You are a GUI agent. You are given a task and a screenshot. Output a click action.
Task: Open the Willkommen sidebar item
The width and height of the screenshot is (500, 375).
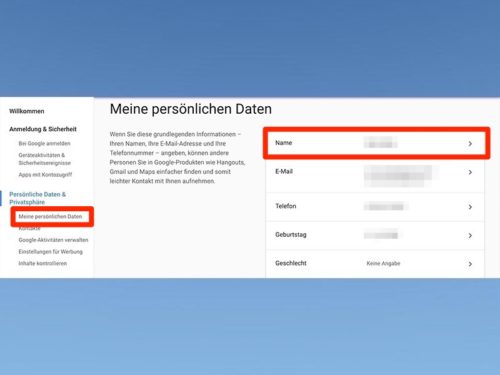coord(27,111)
